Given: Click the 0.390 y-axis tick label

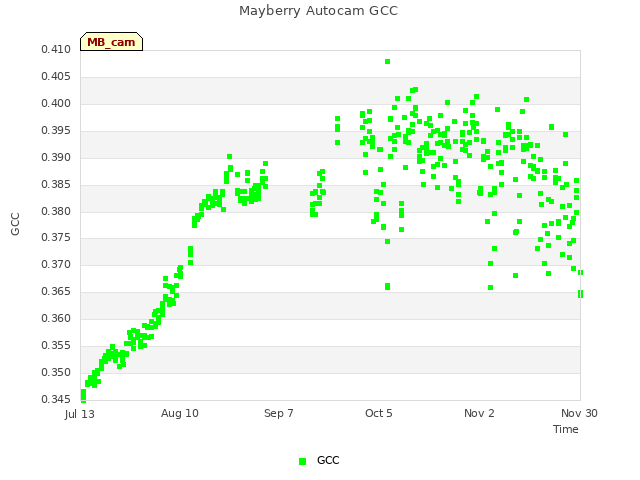Looking at the screenshot, I should point(56,157).
